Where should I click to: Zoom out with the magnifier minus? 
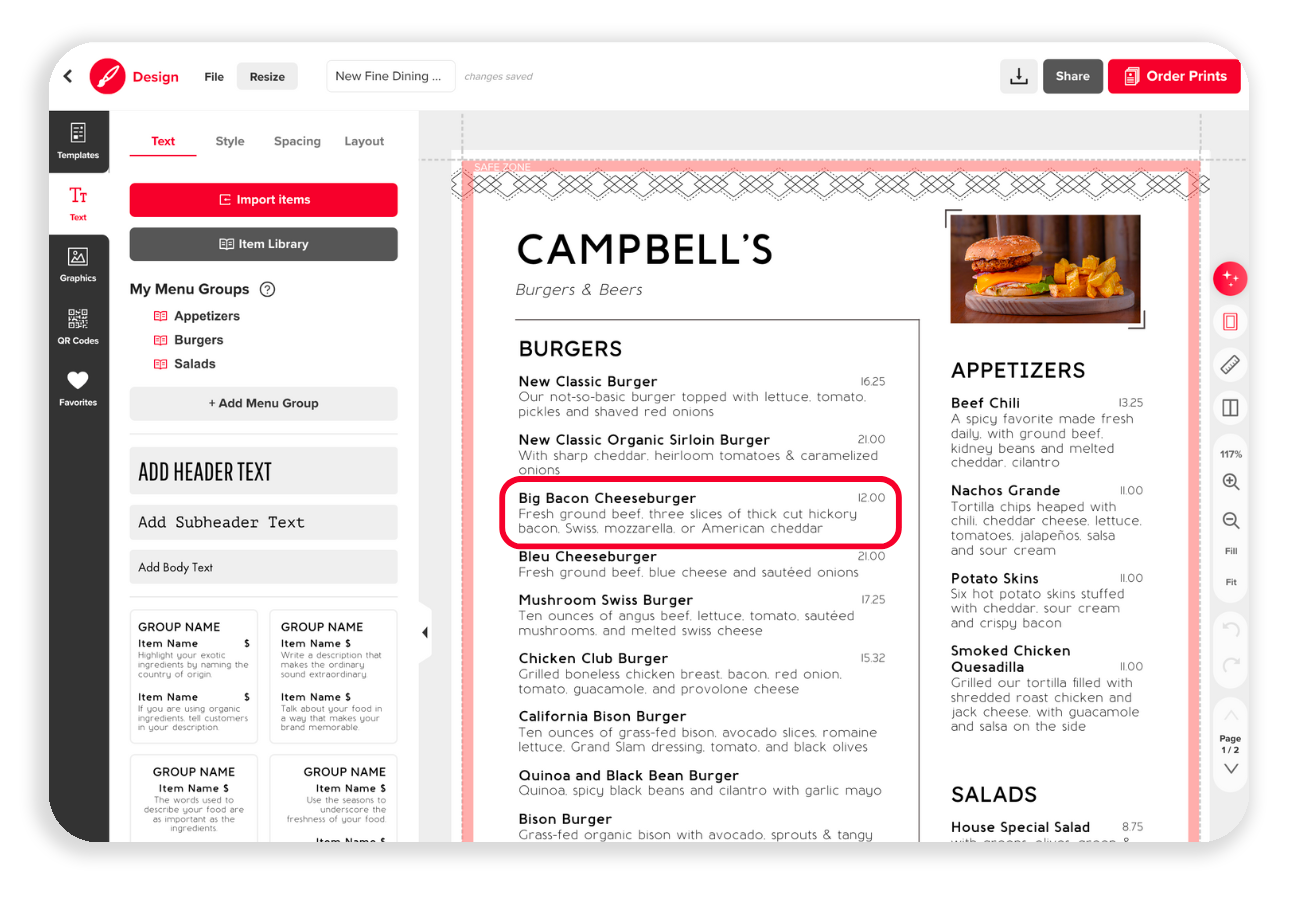[x=1231, y=521]
